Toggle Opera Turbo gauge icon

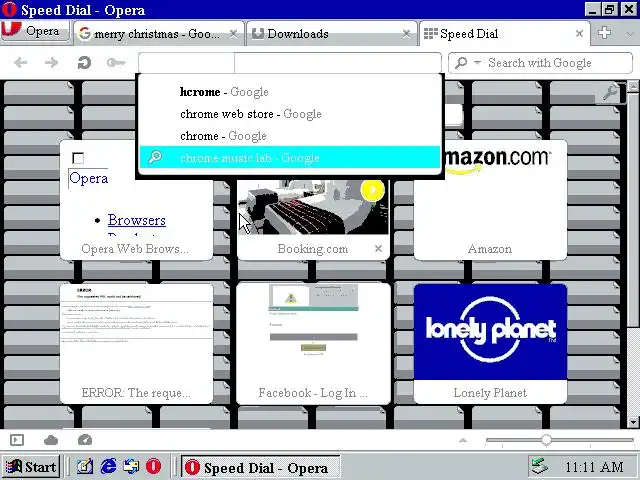pos(85,440)
